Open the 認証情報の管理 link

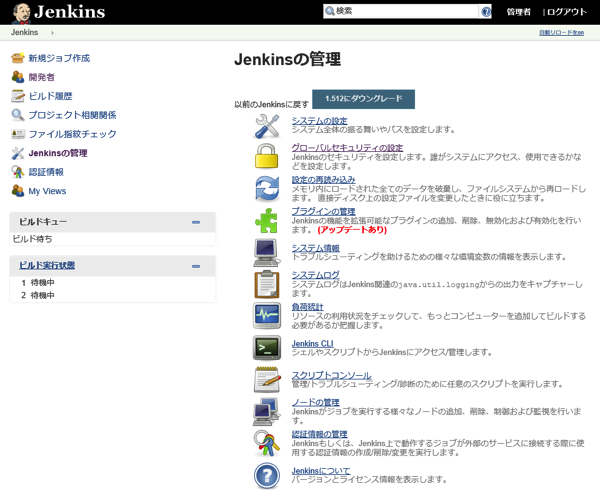[x=320, y=434]
